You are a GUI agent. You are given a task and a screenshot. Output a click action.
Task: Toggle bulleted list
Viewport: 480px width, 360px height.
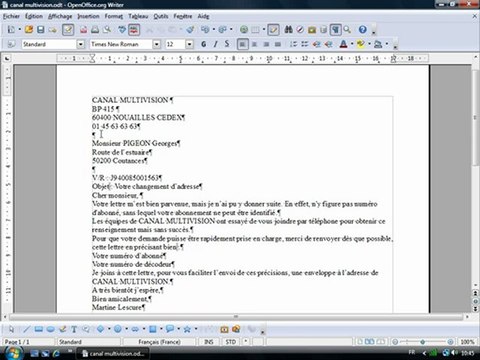[305, 44]
